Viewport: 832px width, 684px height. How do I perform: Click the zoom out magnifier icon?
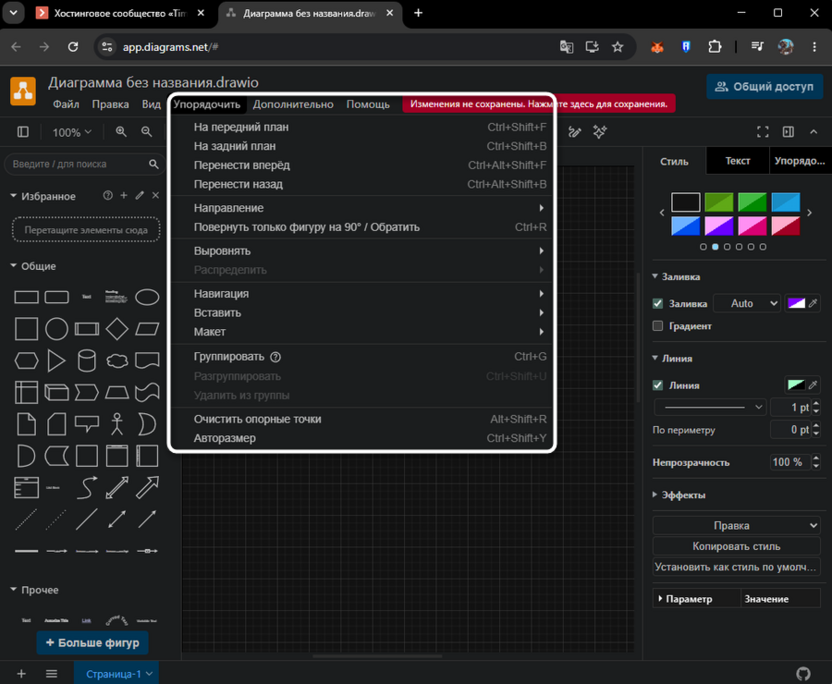pos(146,132)
